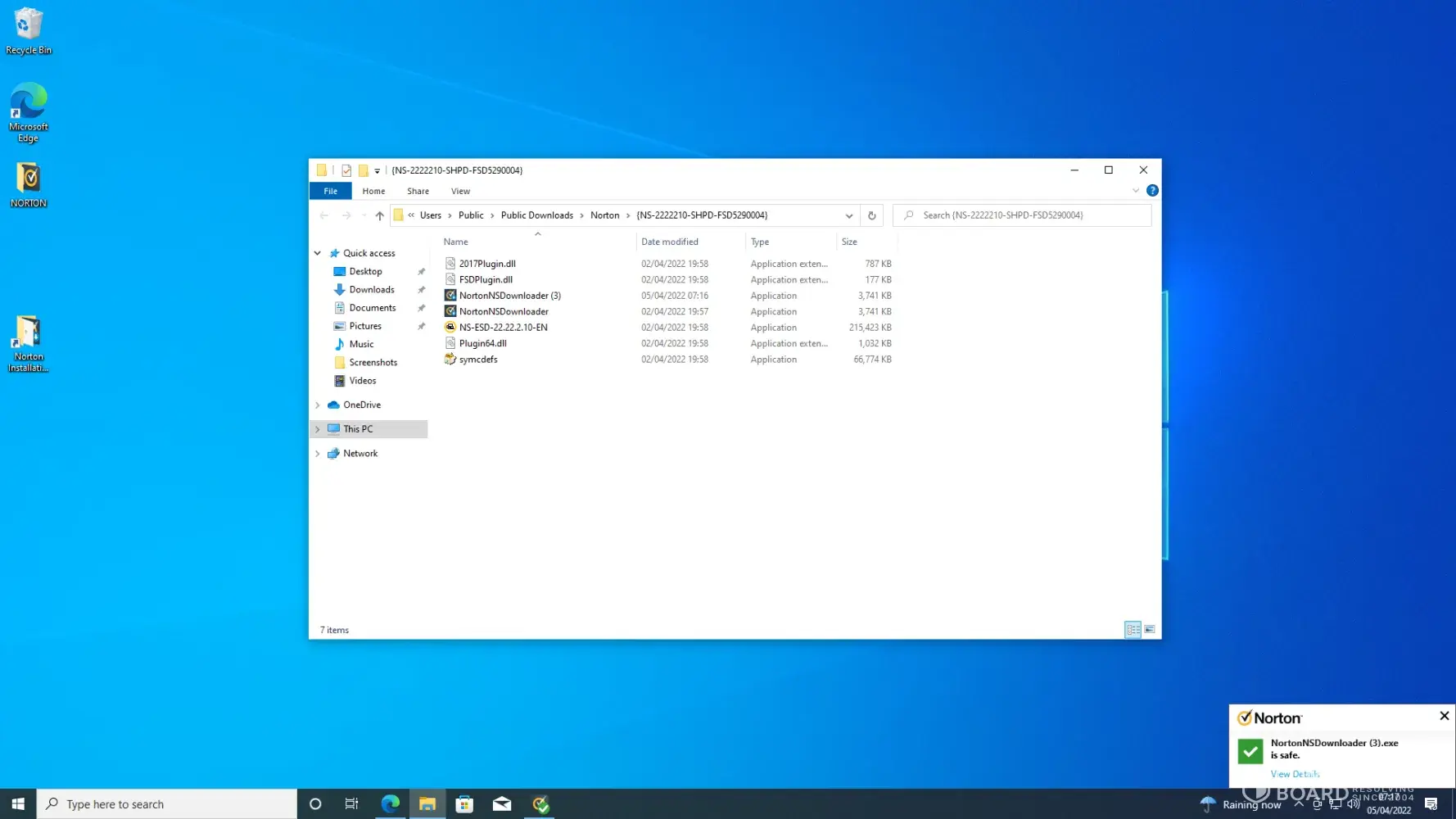
Task: Expand the Network tree node
Action: pyautogui.click(x=318, y=454)
